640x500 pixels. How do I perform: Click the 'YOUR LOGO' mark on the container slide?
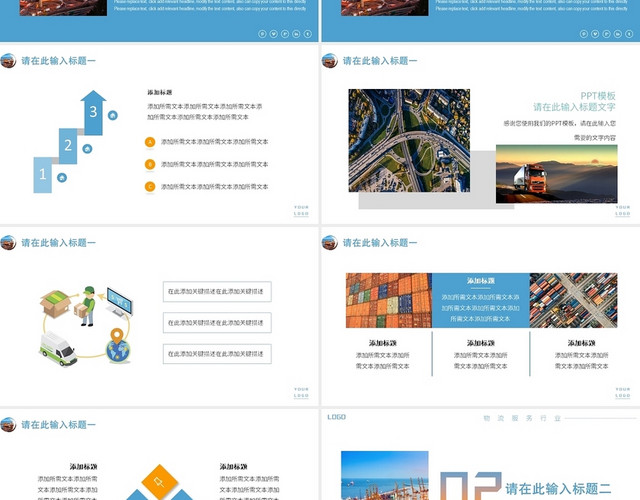click(623, 393)
